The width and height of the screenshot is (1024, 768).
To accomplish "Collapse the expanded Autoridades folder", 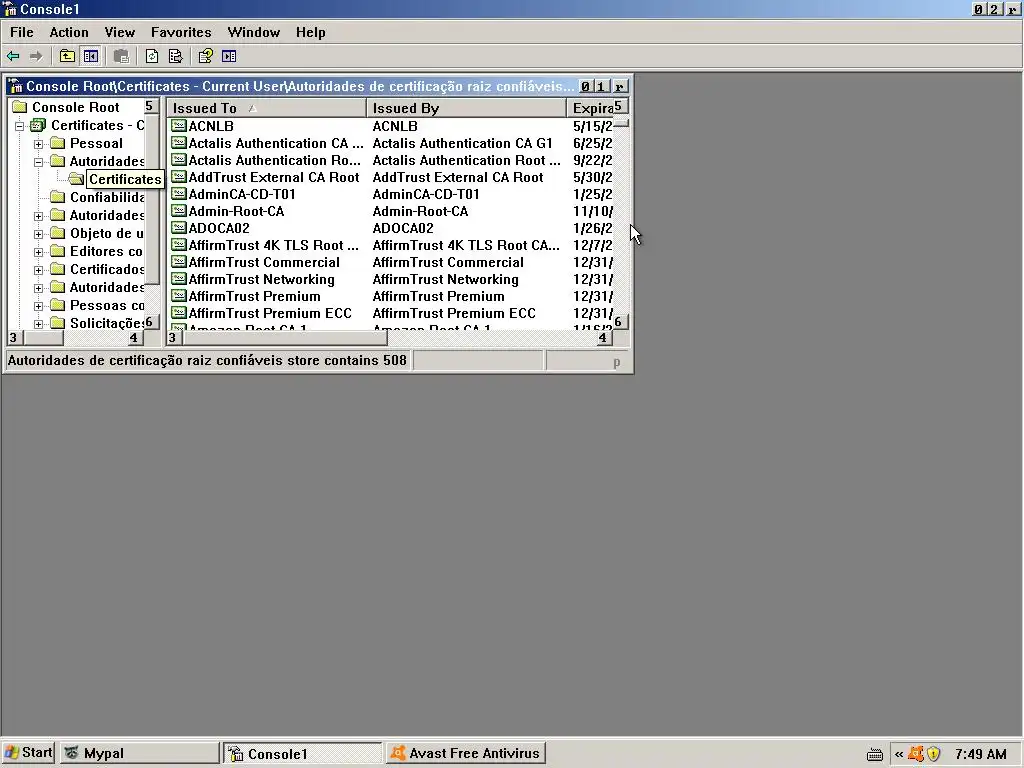I will [39, 161].
